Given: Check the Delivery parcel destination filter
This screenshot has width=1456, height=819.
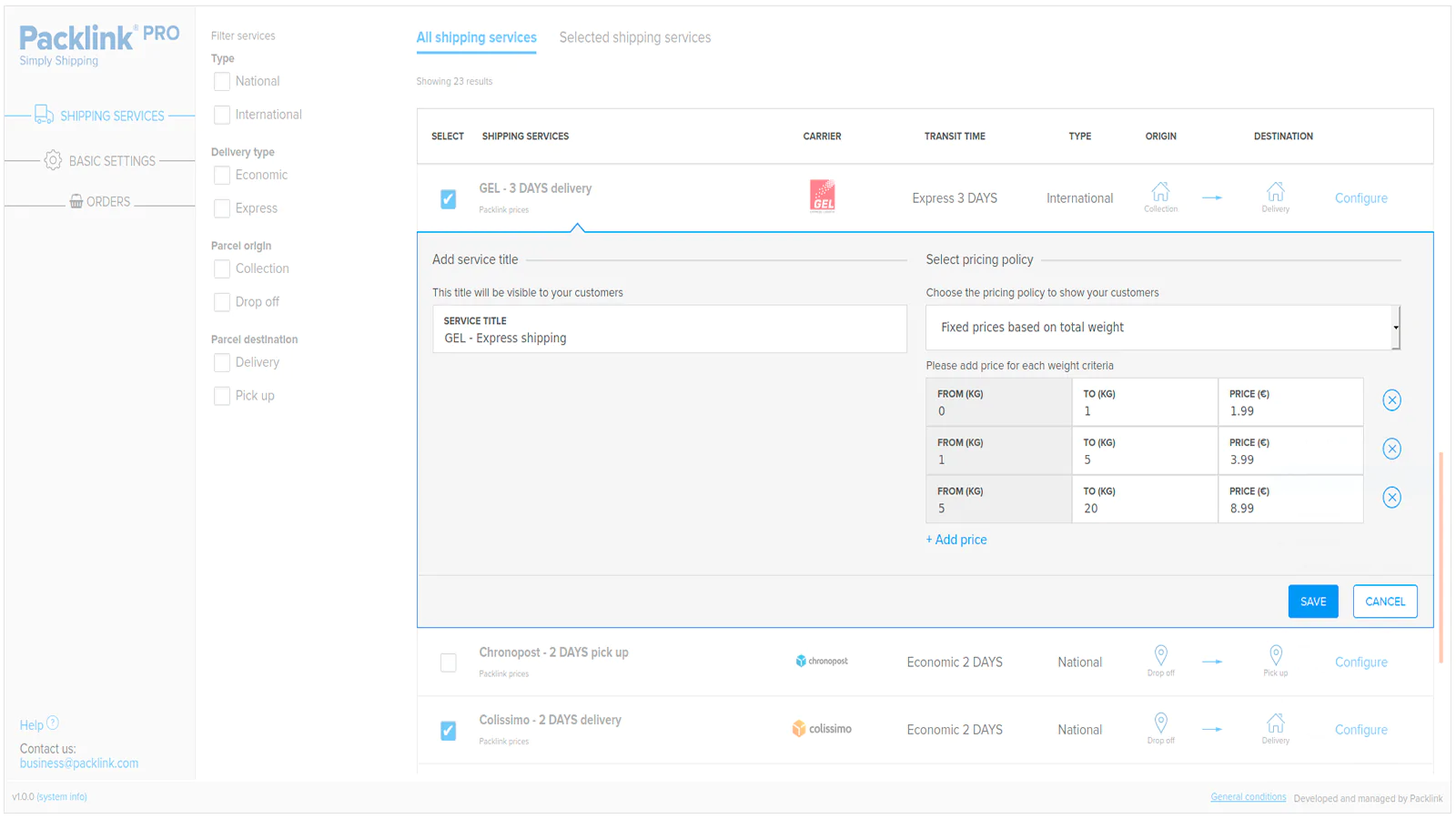Looking at the screenshot, I should pos(222,363).
